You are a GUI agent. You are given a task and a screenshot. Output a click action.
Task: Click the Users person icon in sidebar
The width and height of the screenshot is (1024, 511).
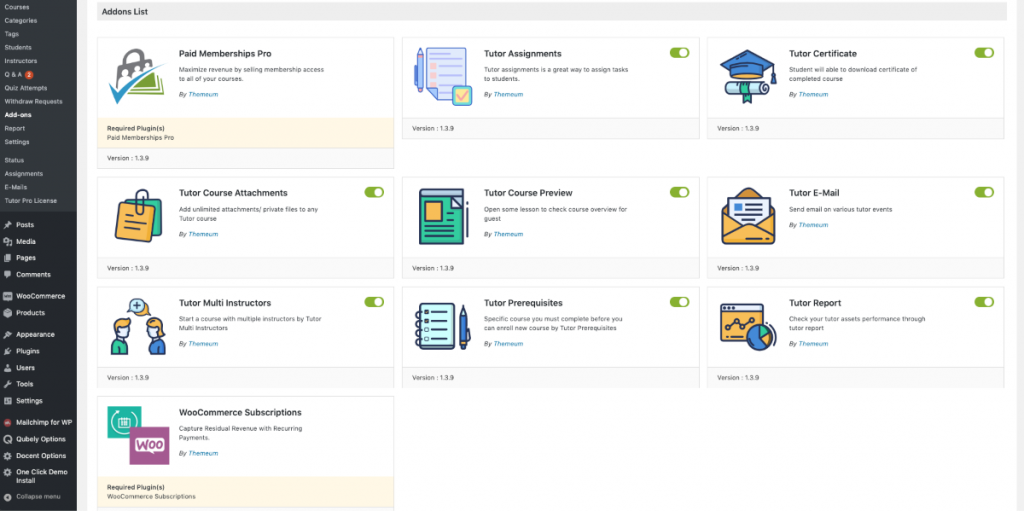click(8, 367)
